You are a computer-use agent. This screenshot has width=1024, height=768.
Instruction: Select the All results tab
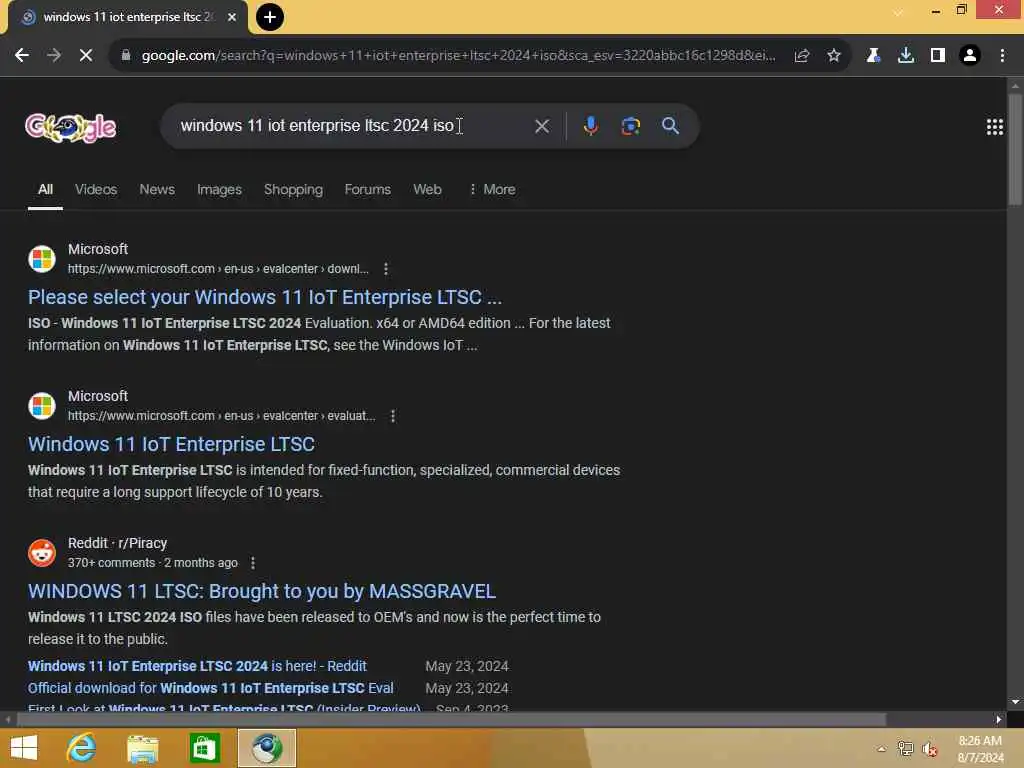45,189
